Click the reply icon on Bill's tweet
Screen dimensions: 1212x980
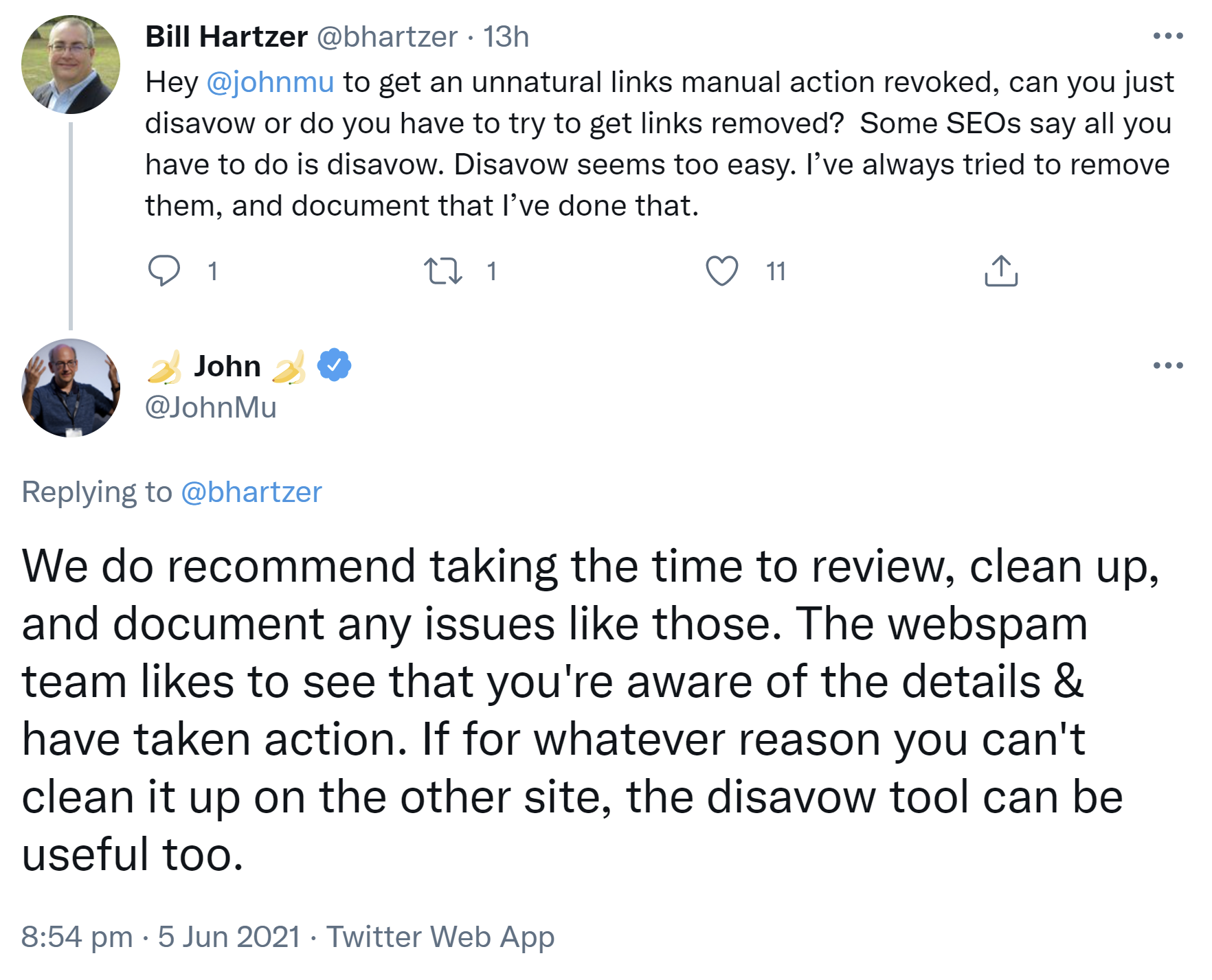click(164, 271)
